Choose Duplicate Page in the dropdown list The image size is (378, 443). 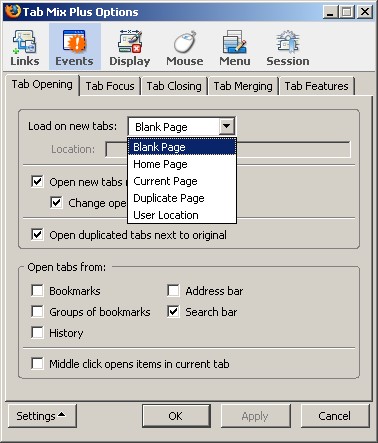pos(182,198)
